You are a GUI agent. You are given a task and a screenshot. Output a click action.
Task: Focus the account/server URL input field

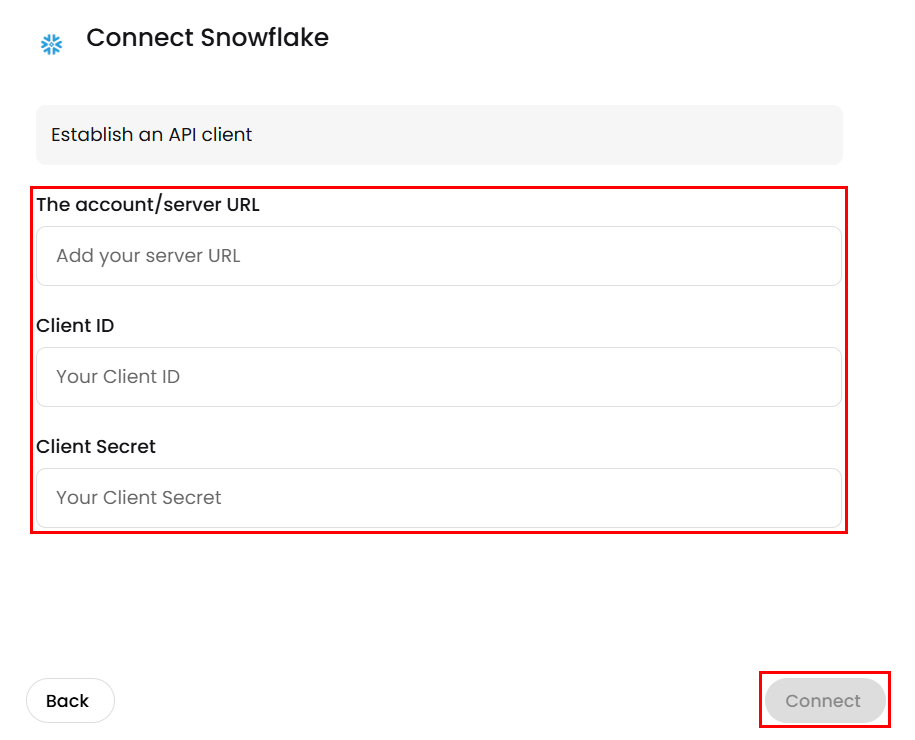pyautogui.click(x=439, y=256)
